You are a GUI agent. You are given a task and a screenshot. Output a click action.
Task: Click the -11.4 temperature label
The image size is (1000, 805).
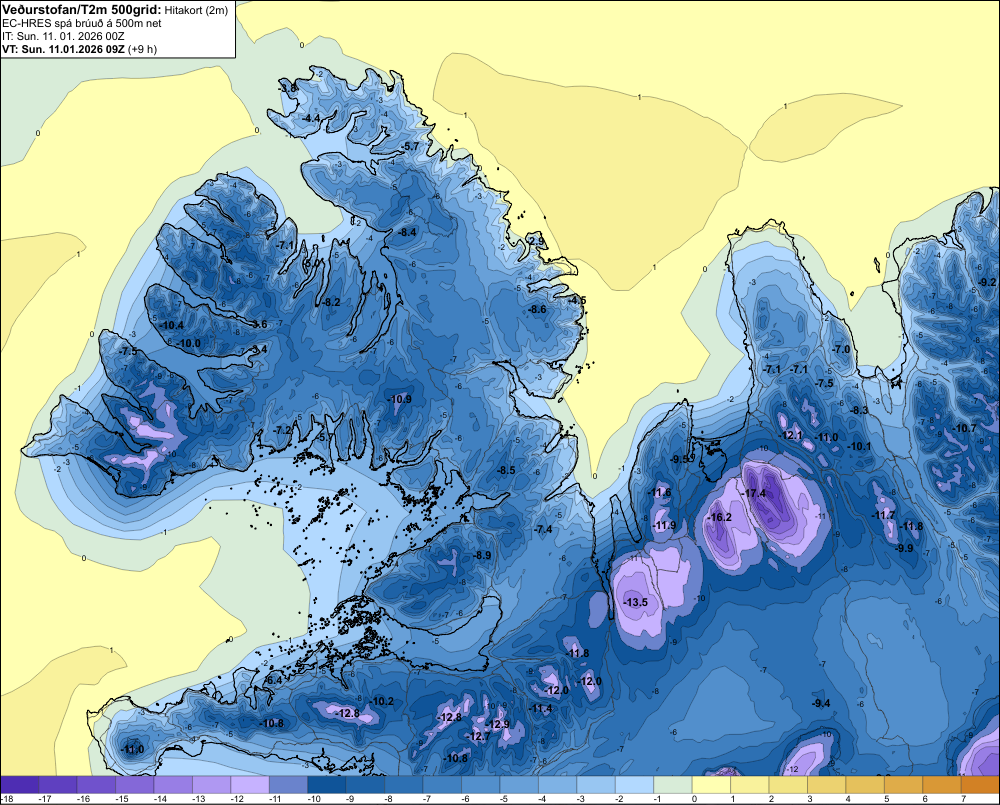point(541,708)
